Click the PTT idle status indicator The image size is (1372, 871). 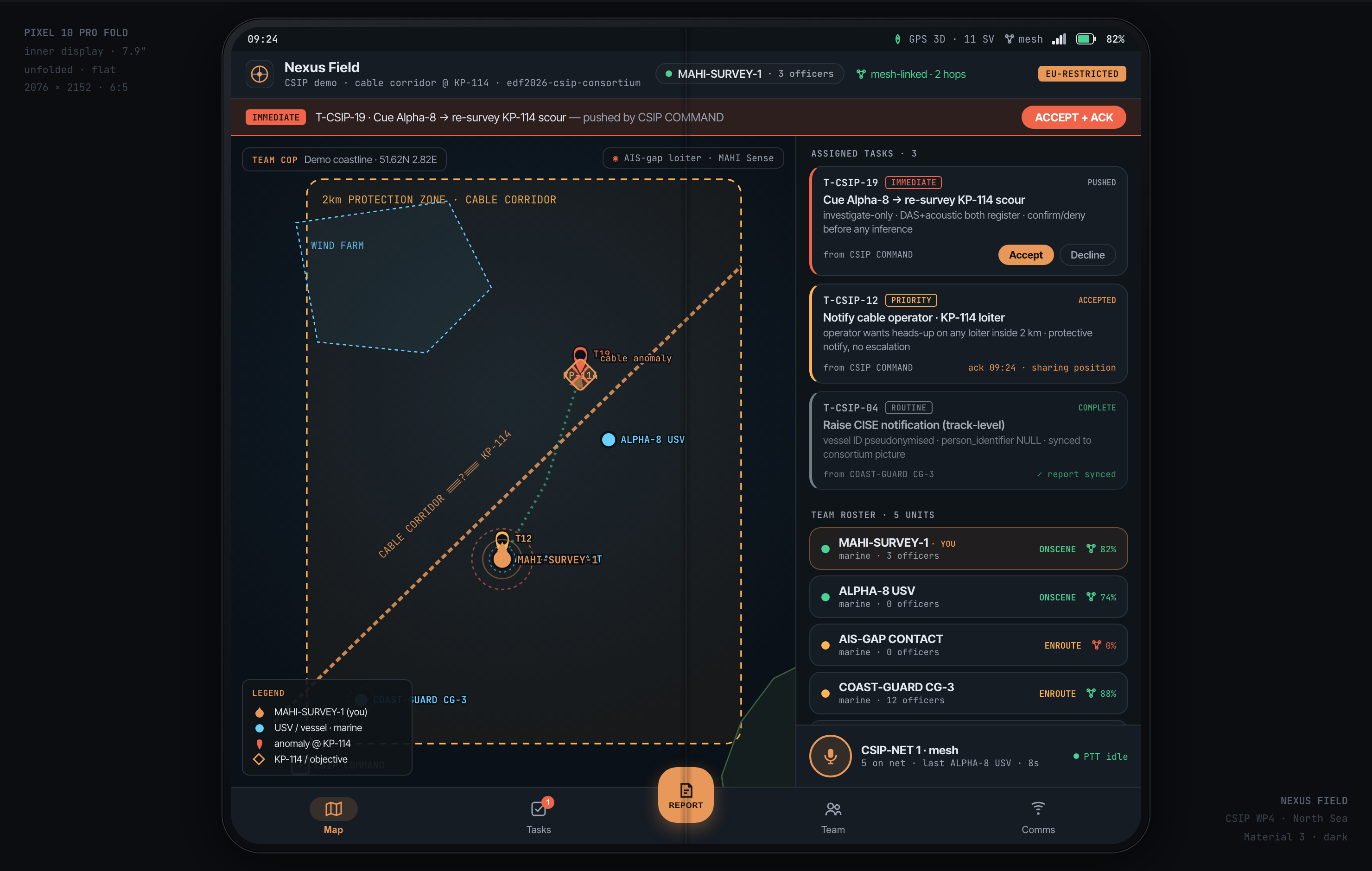click(x=1099, y=757)
